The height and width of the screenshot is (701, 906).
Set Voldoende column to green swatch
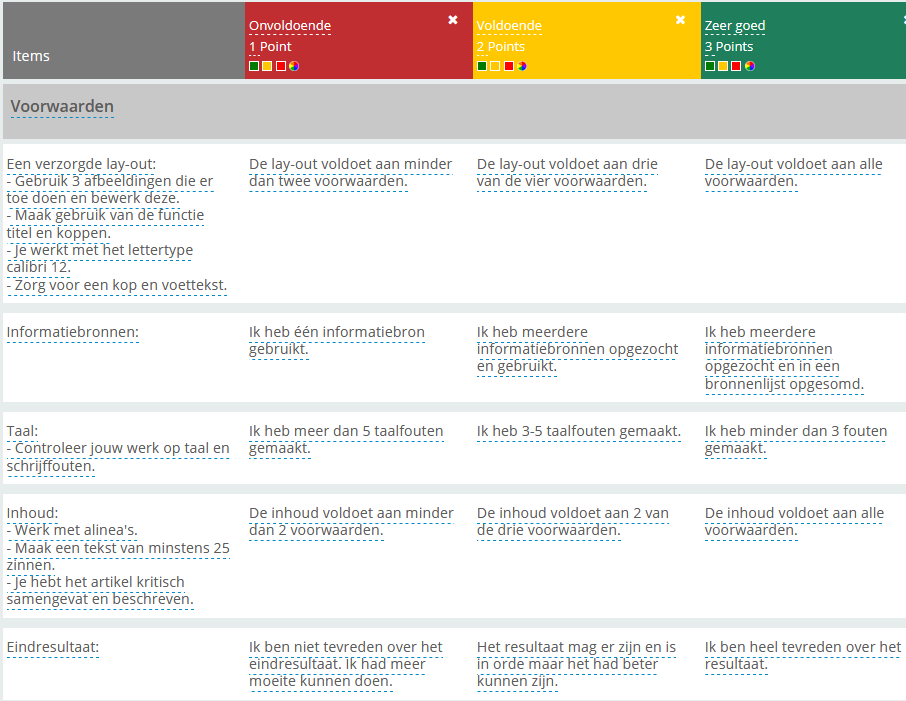[482, 66]
